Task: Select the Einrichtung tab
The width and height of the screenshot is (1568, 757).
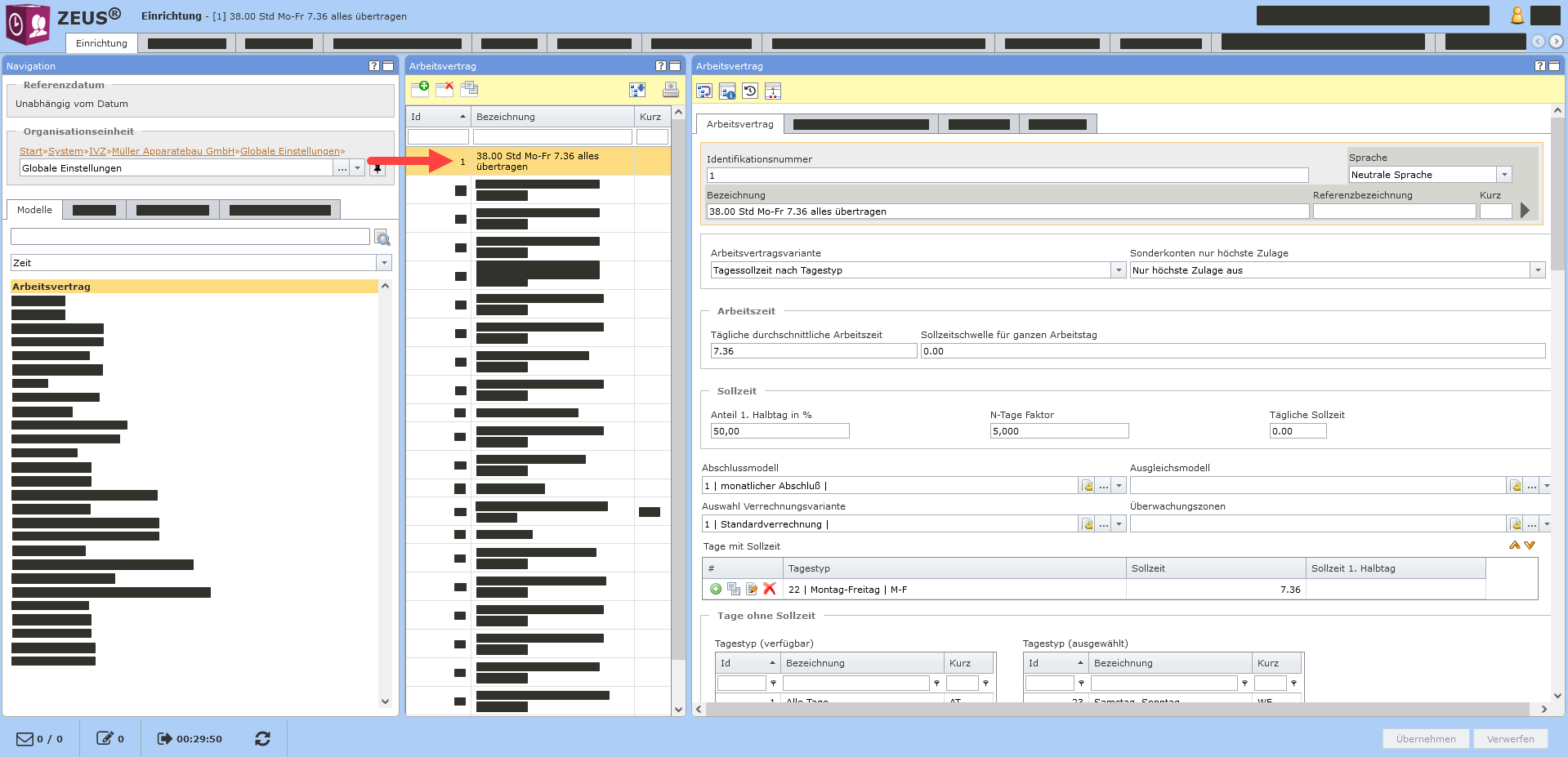Action: (x=101, y=43)
